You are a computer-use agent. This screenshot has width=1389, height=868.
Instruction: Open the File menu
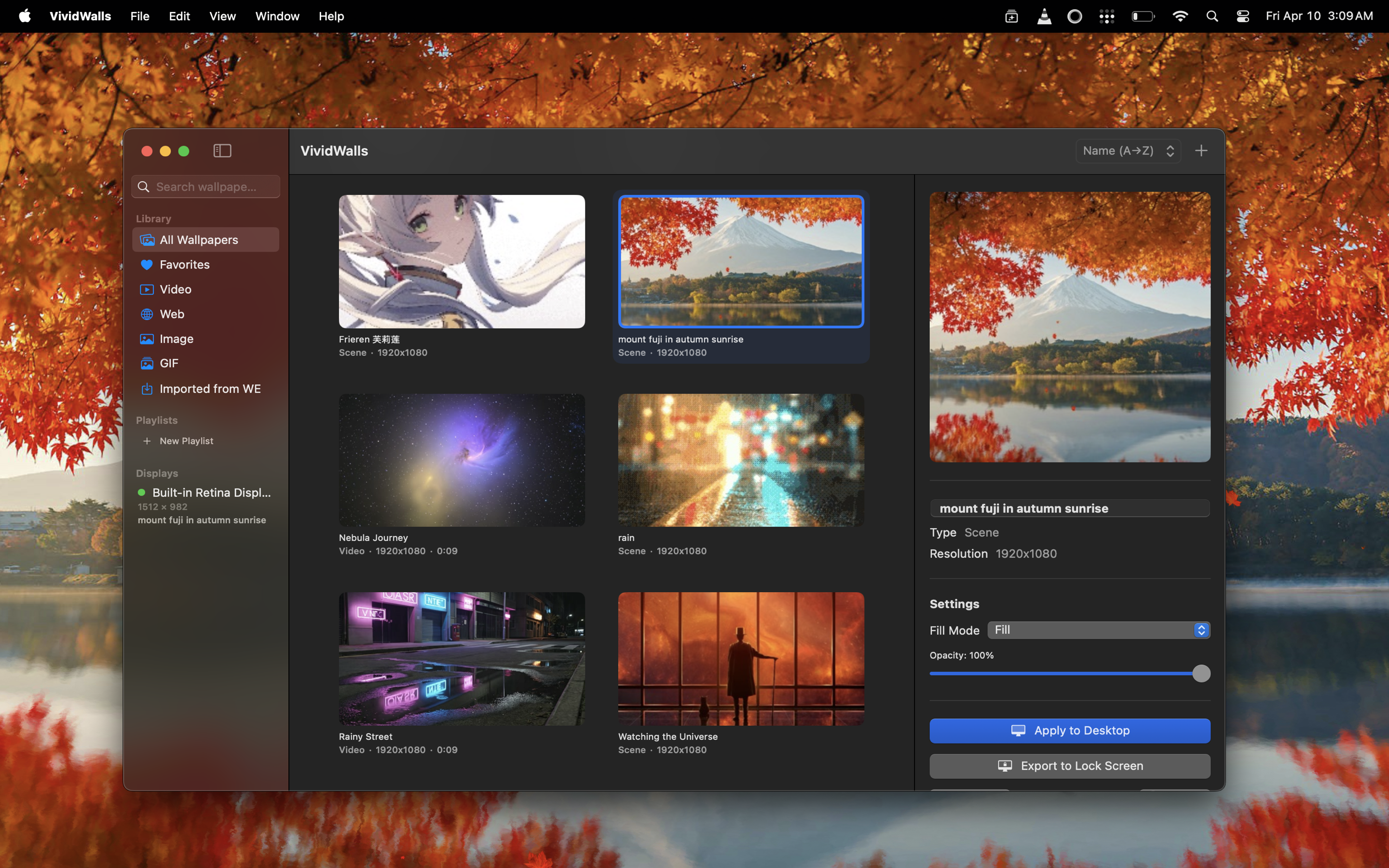pos(139,16)
